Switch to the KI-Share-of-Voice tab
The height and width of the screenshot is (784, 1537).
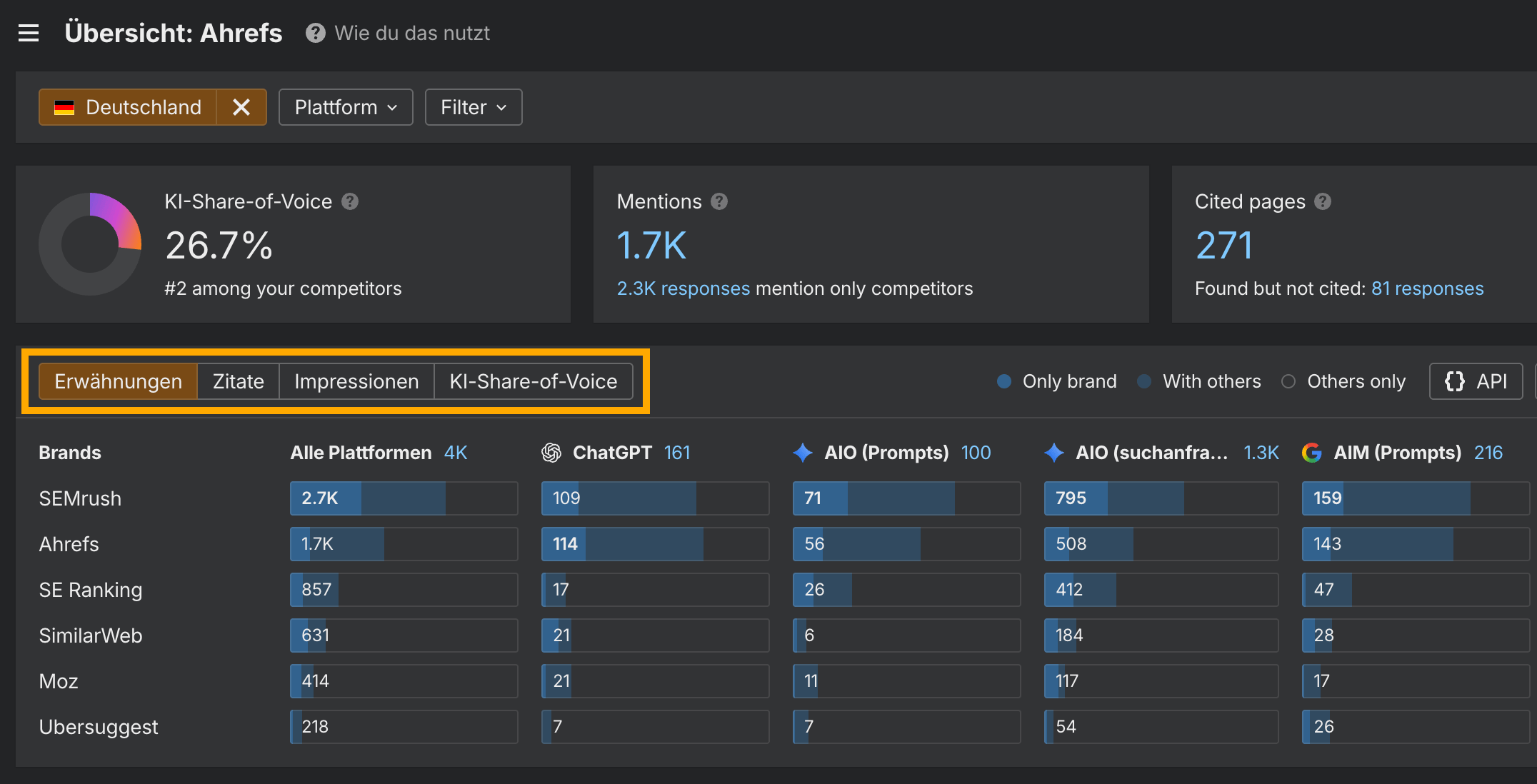click(534, 381)
